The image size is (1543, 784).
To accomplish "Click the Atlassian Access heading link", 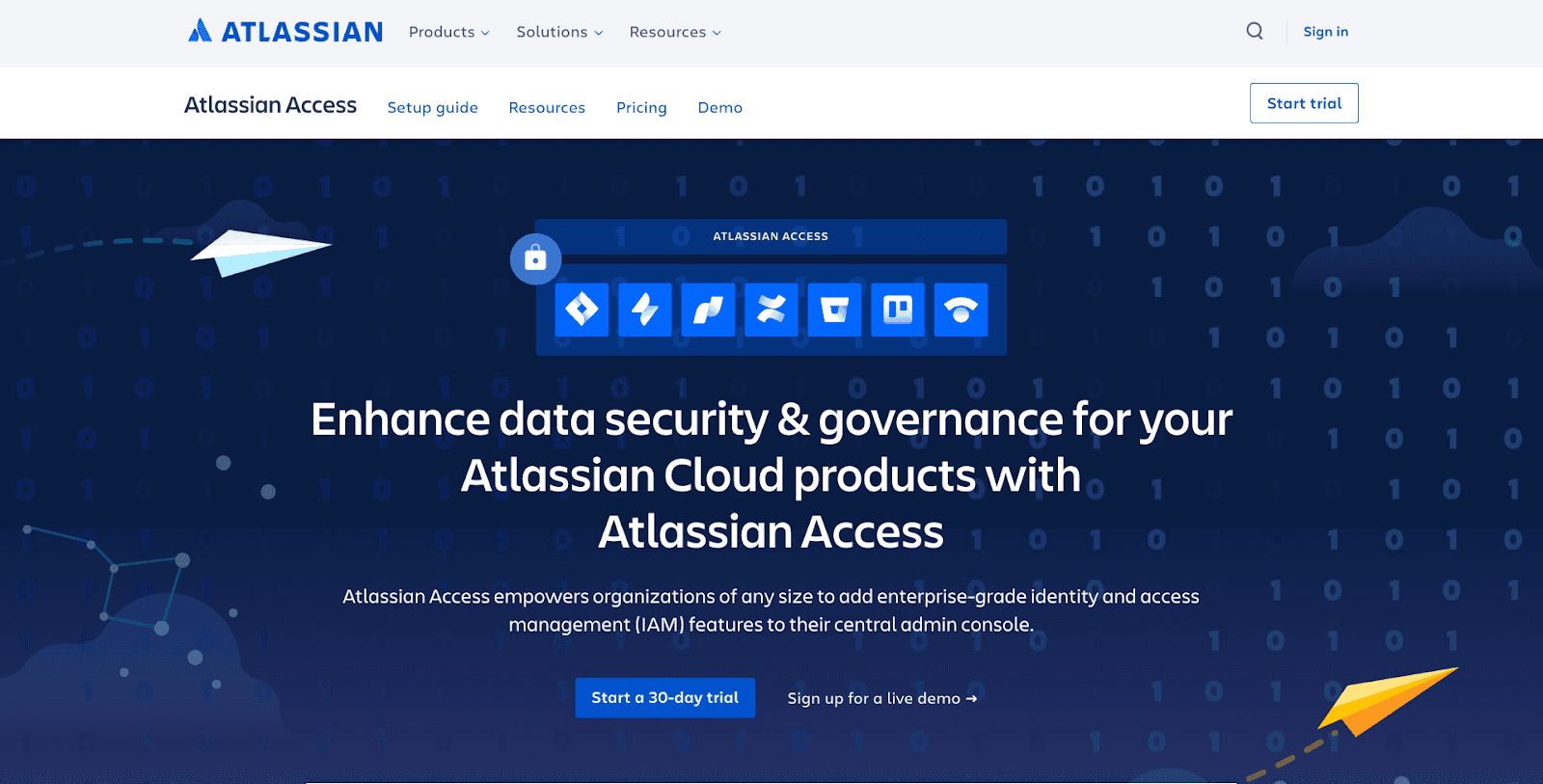I will pos(270,105).
